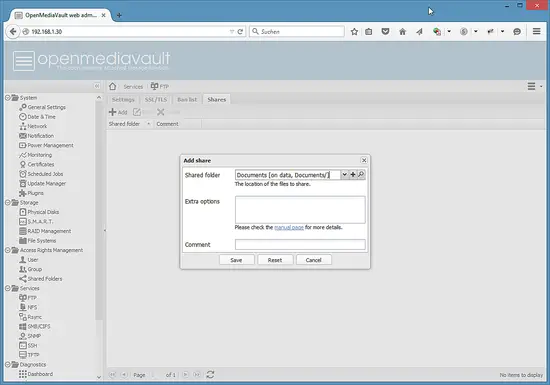Cancel the Add share dialog
This screenshot has width=550, height=385.
[314, 260]
